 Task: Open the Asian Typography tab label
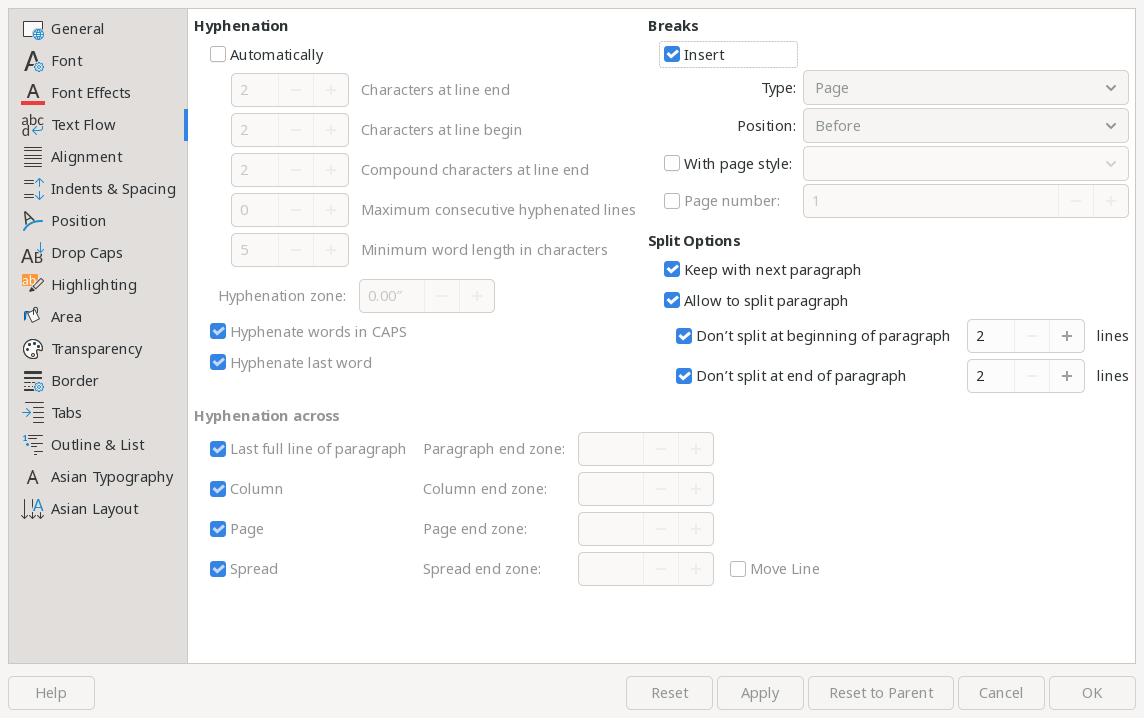click(x=112, y=477)
